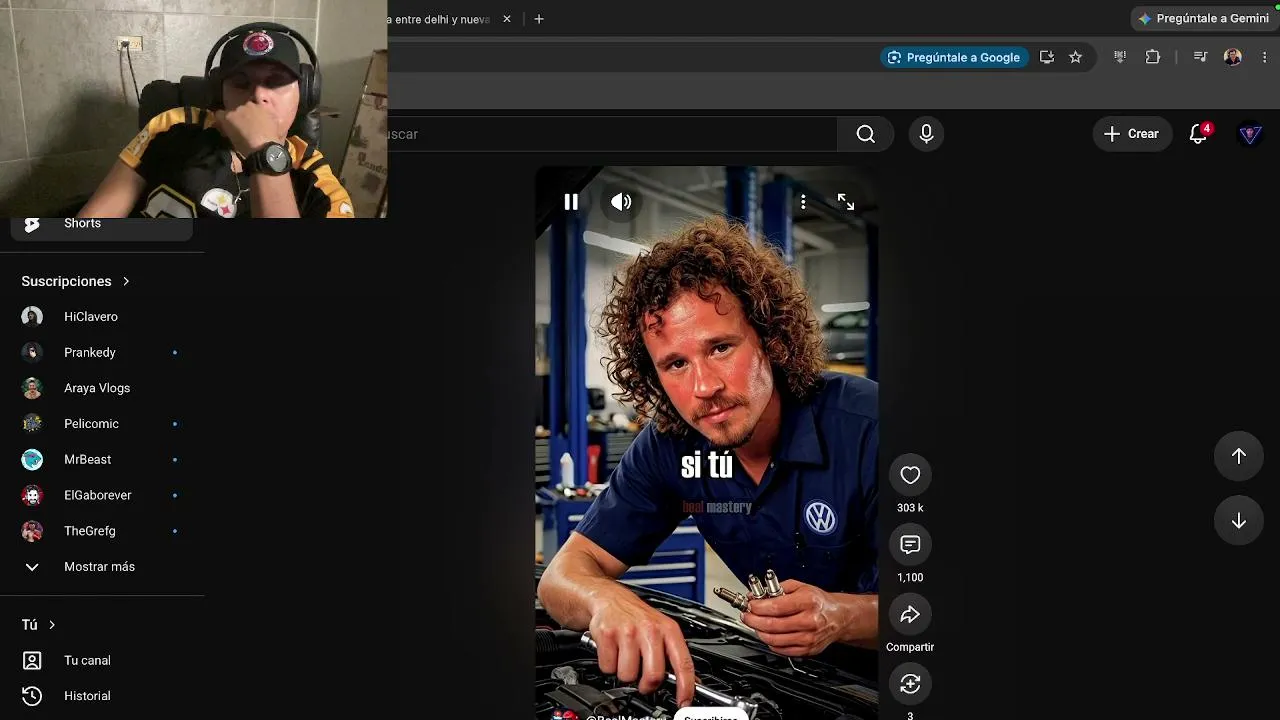This screenshot has height=720, width=1280.
Task: Like the Short with the heart button
Action: pyautogui.click(x=910, y=475)
